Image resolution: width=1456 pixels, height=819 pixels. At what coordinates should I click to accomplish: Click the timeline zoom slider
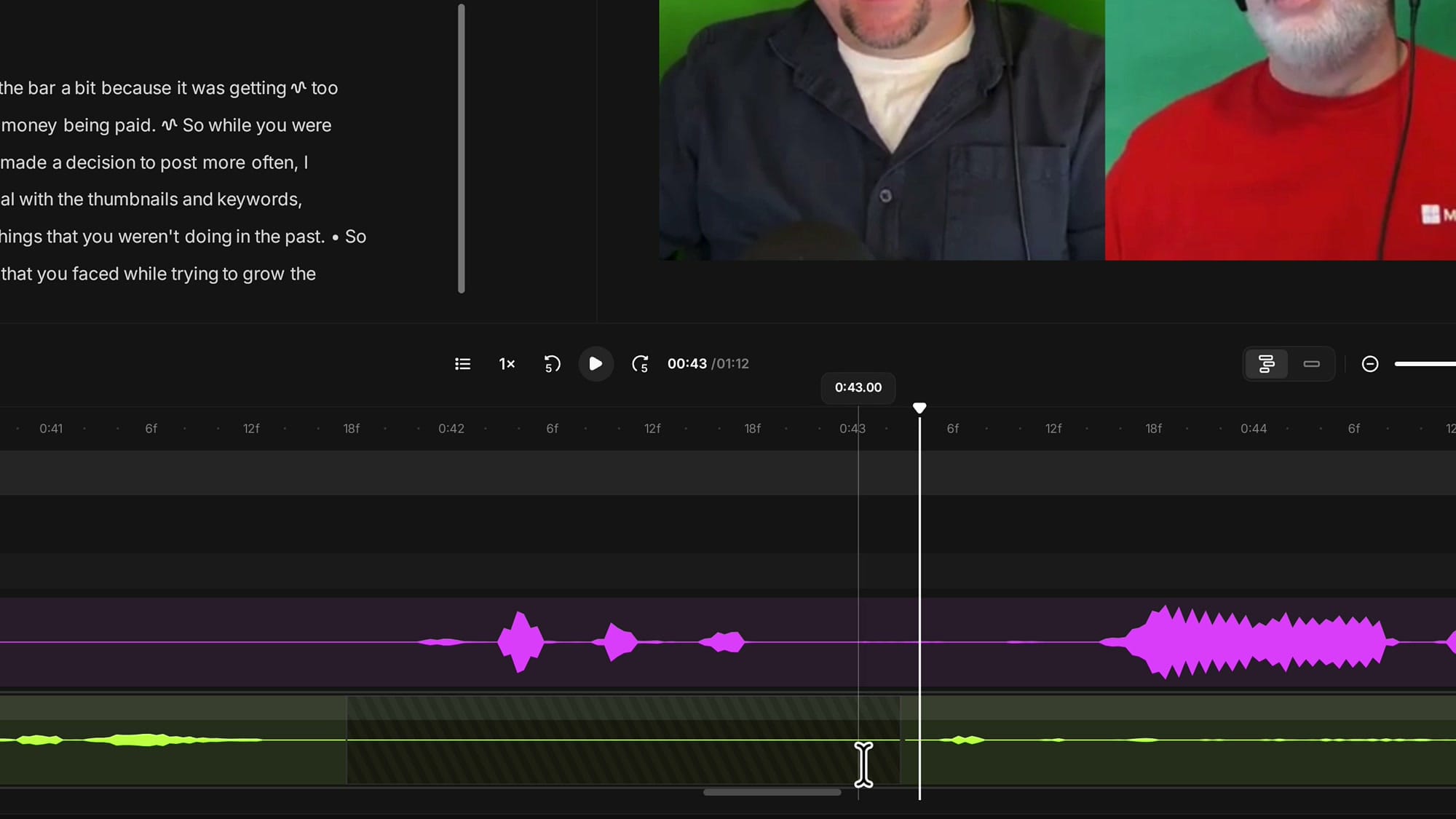(1425, 363)
